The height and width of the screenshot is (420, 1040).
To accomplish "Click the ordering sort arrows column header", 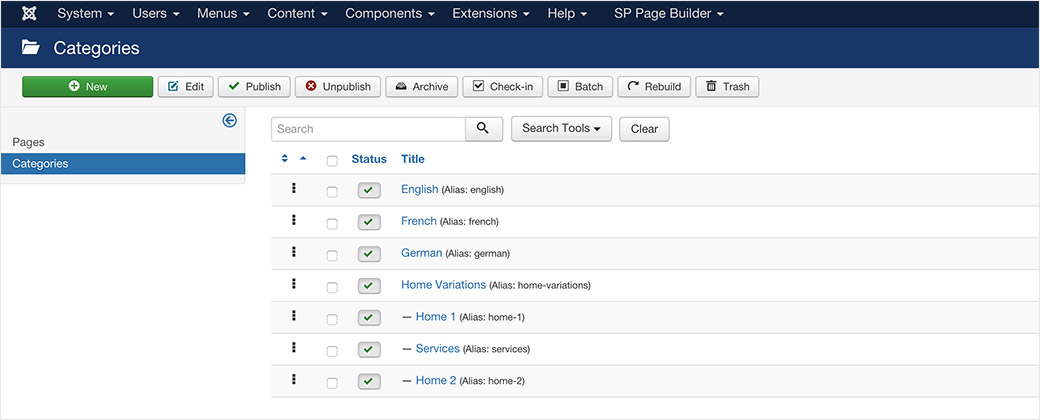I will point(285,159).
